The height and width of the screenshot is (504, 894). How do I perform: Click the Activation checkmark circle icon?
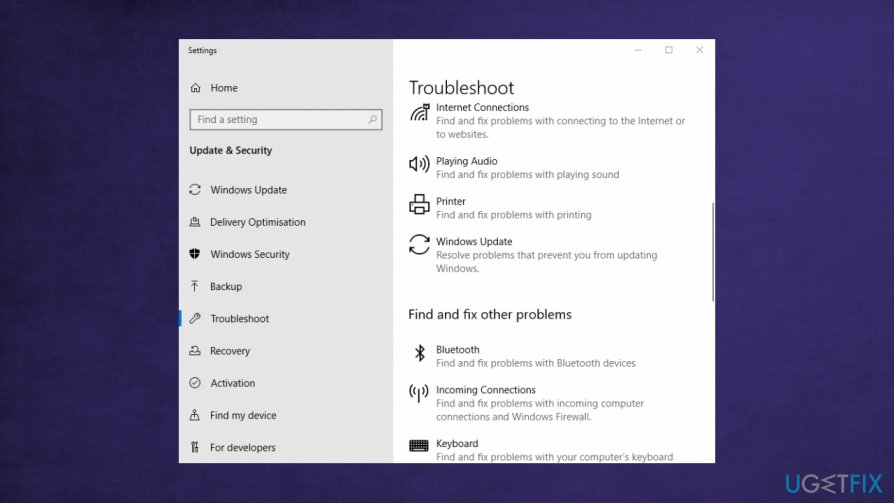(195, 383)
